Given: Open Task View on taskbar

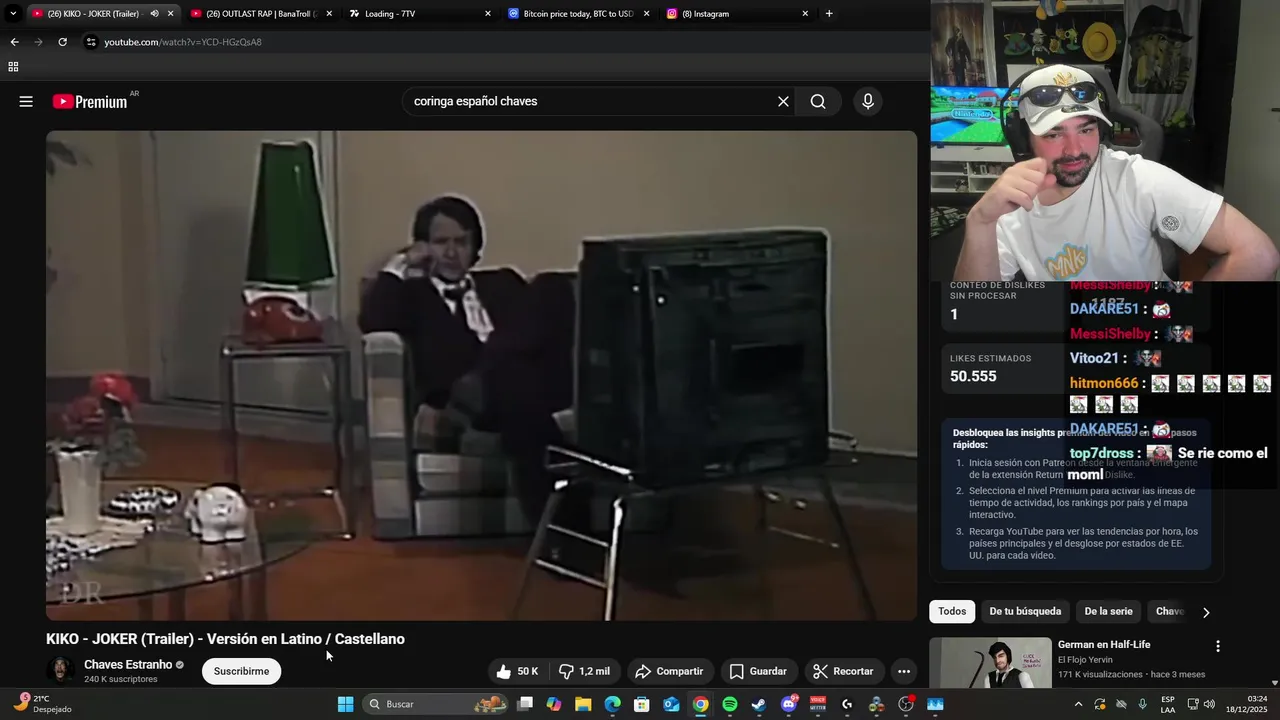Looking at the screenshot, I should 525,704.
